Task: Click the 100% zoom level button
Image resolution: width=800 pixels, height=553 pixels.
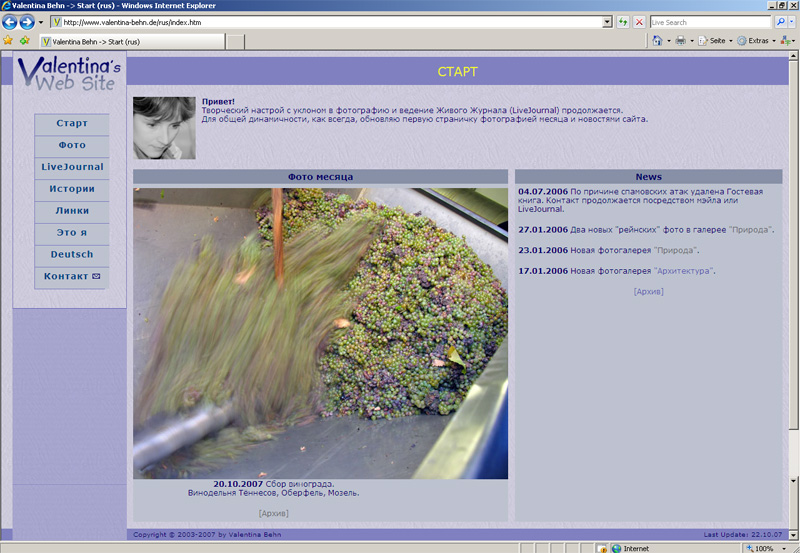Action: pos(760,548)
